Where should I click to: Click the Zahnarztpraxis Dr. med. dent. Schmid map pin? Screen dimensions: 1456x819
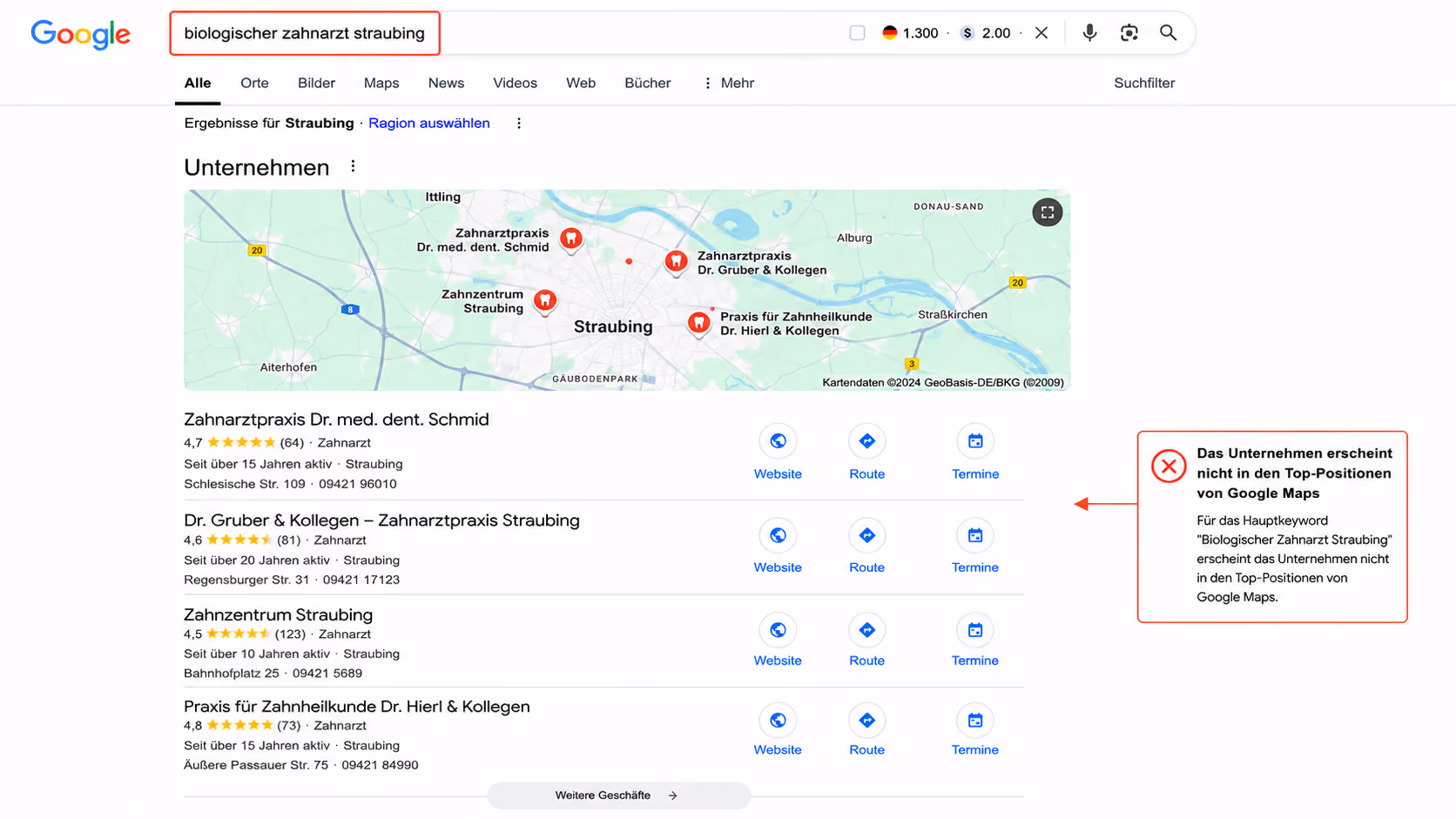tap(571, 238)
